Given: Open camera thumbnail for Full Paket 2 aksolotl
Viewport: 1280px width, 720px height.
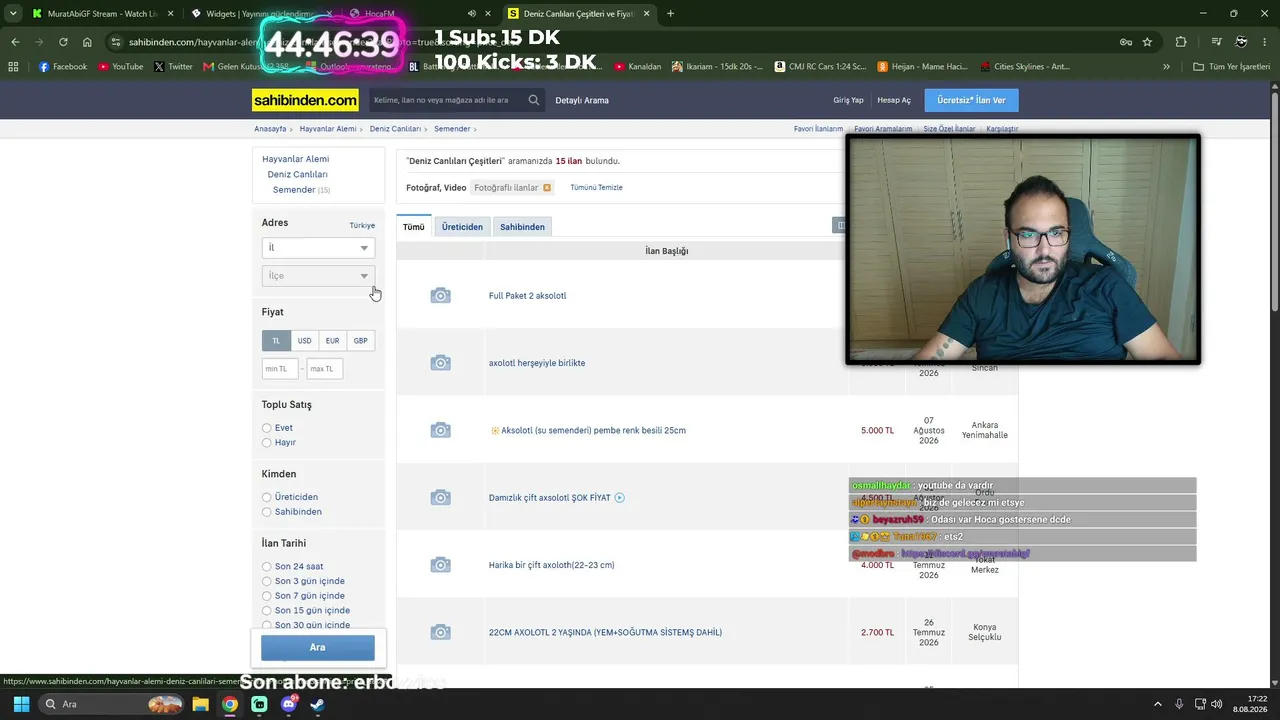Looking at the screenshot, I should pyautogui.click(x=440, y=296).
